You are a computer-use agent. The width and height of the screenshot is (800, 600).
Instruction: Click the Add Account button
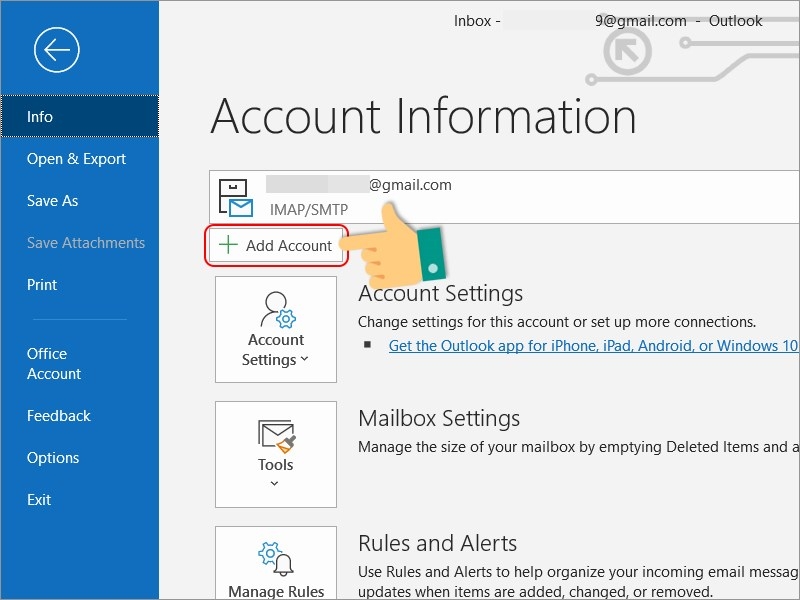(x=276, y=245)
